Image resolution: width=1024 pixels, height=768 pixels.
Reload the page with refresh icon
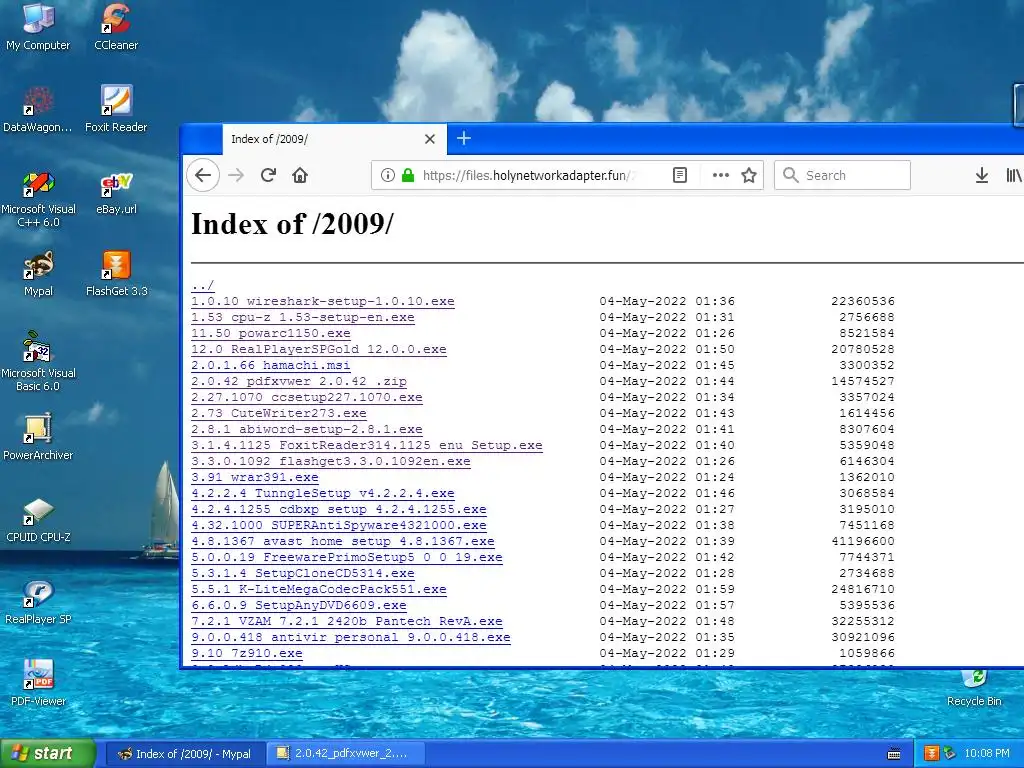coord(268,175)
